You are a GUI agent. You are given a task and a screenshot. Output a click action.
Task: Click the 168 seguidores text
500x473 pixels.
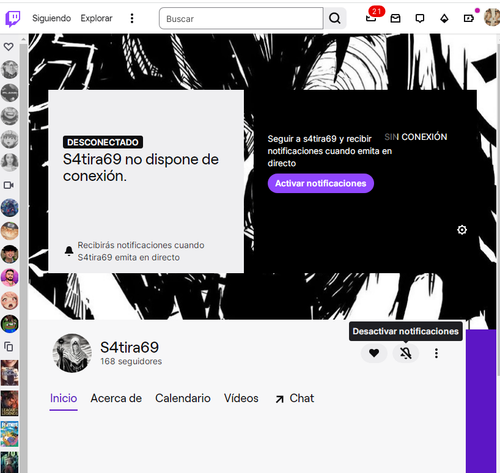tap(131, 361)
